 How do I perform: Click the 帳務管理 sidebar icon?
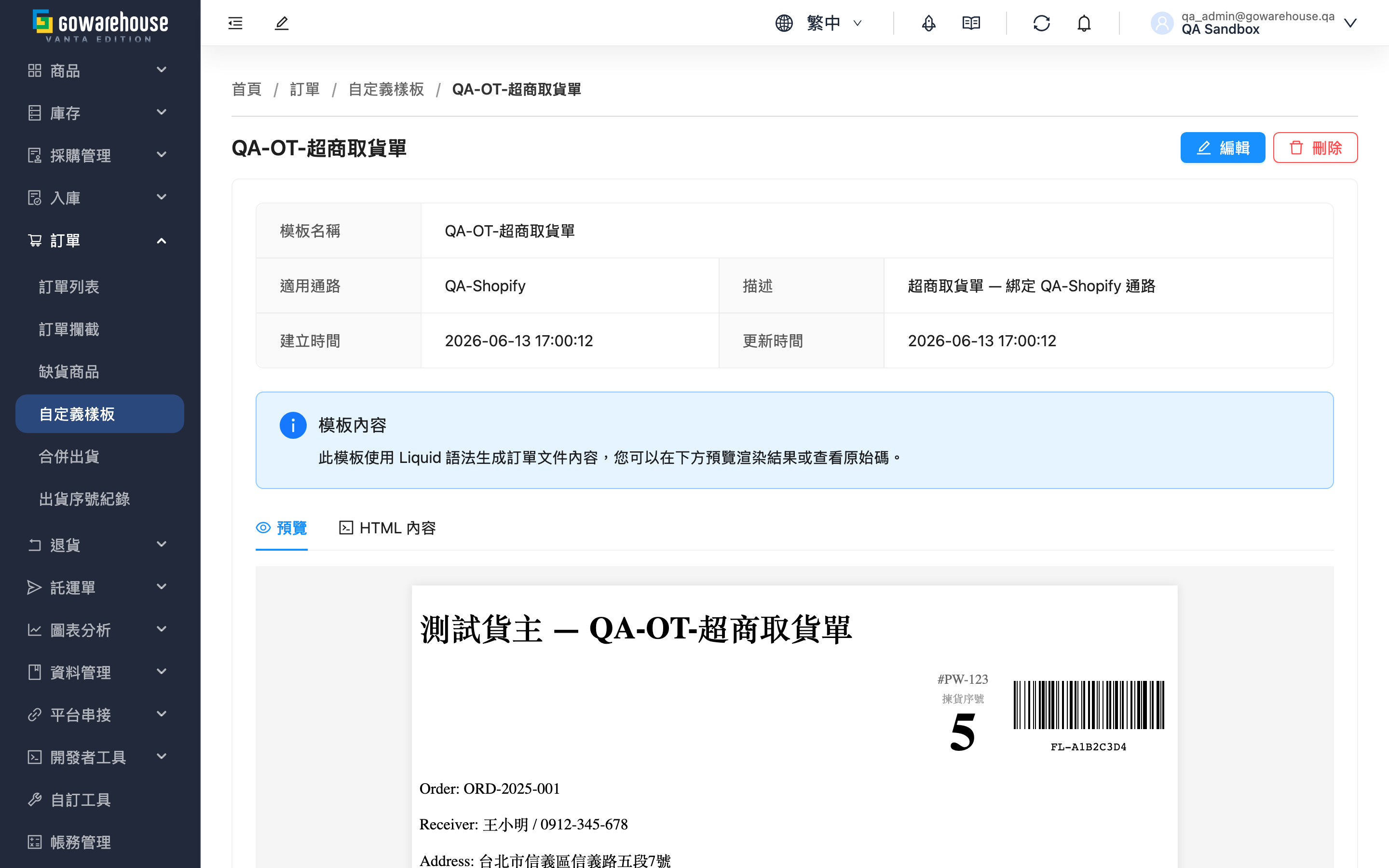(x=34, y=841)
